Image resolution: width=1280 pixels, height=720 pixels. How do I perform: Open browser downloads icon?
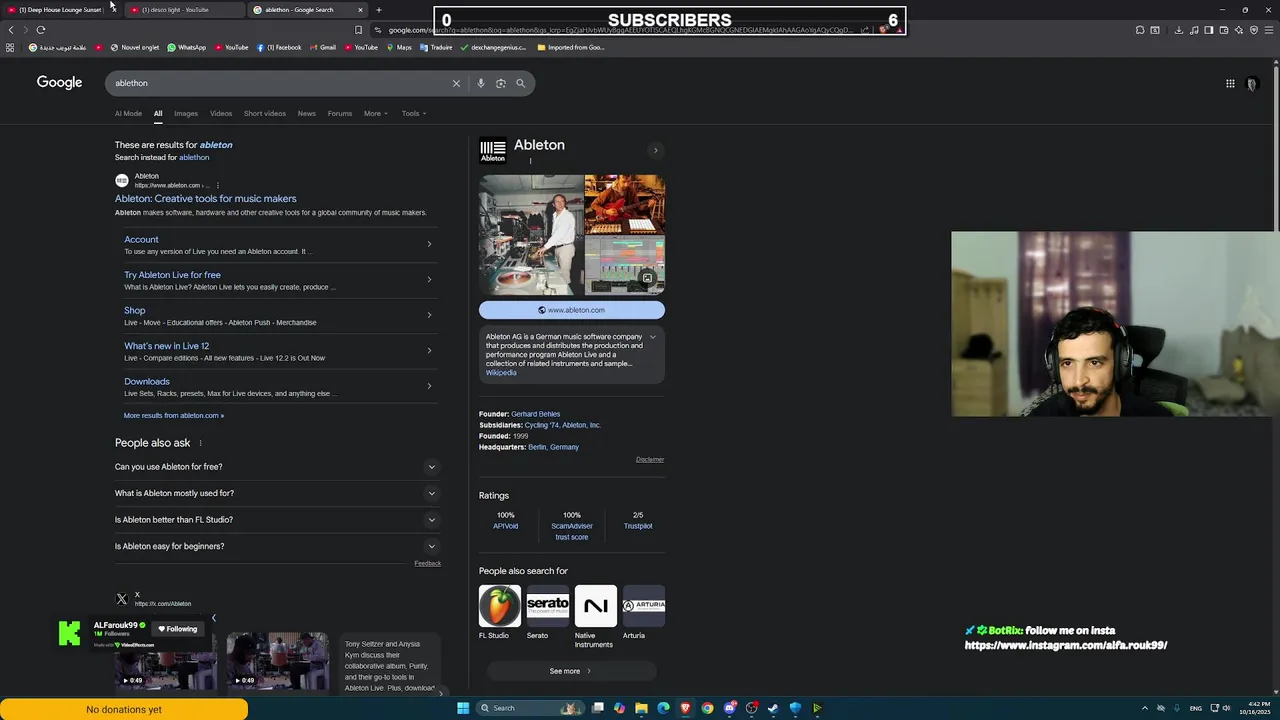pos(1179,30)
